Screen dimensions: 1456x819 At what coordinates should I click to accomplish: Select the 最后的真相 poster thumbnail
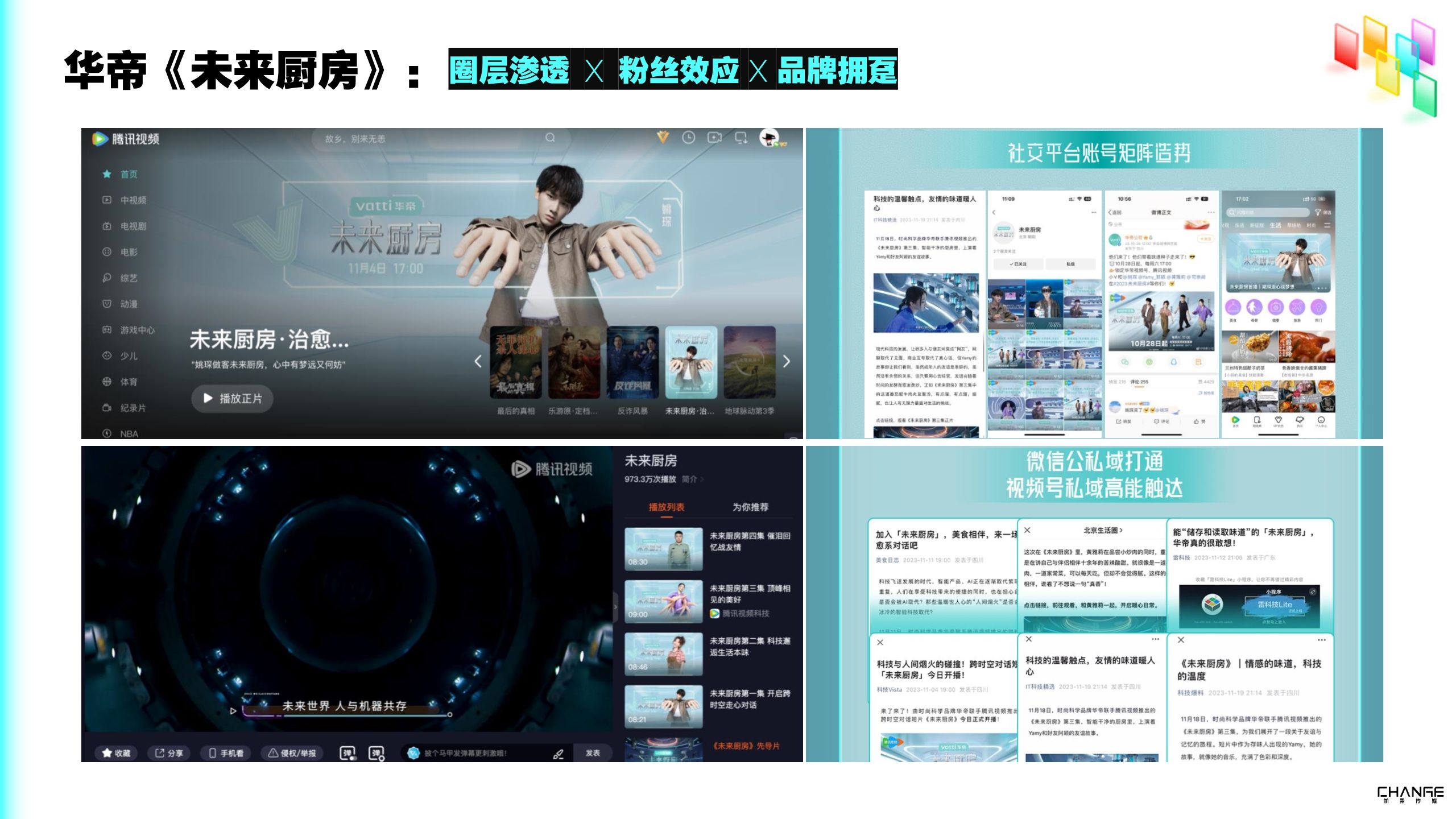[515, 362]
